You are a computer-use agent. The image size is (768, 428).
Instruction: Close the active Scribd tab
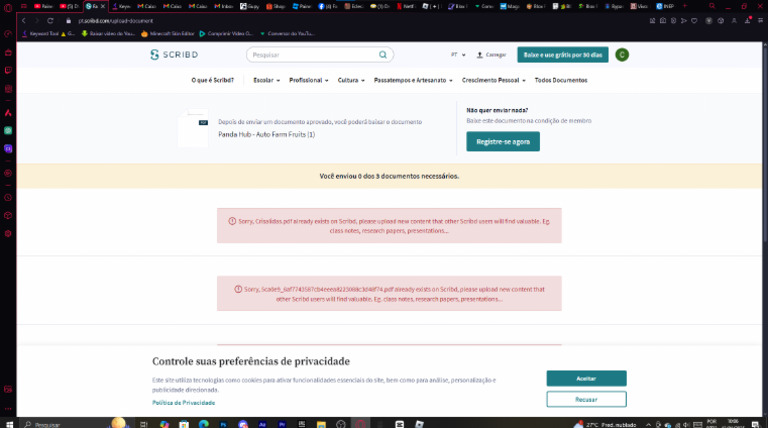(103, 6)
